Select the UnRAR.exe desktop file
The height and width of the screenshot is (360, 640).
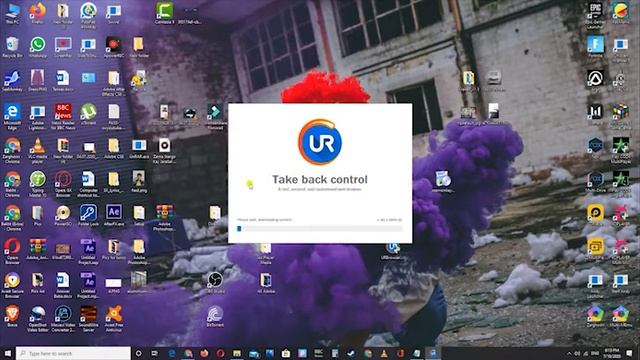pyautogui.click(x=139, y=149)
